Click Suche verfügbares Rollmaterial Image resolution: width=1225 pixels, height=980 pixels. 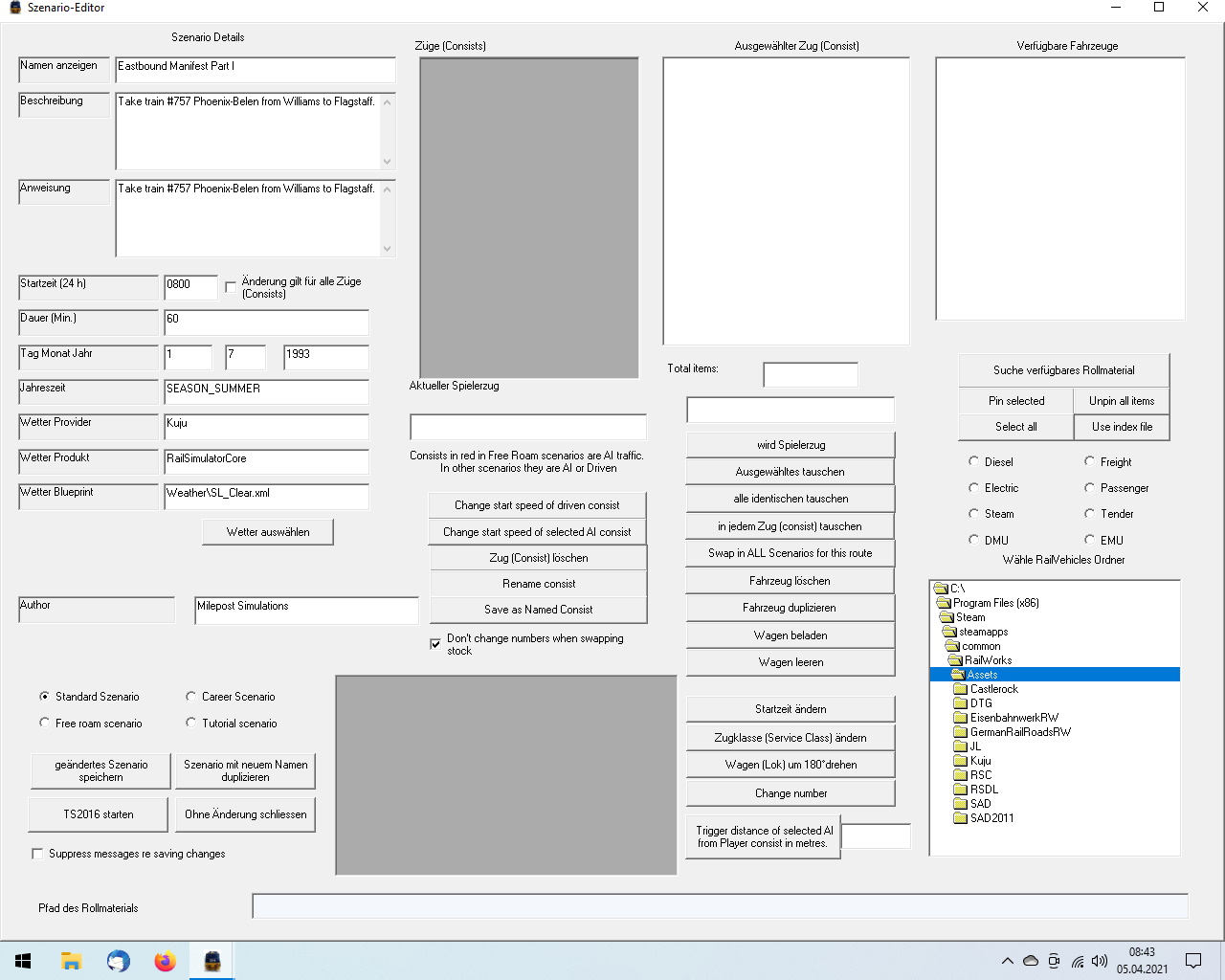pos(1063,370)
